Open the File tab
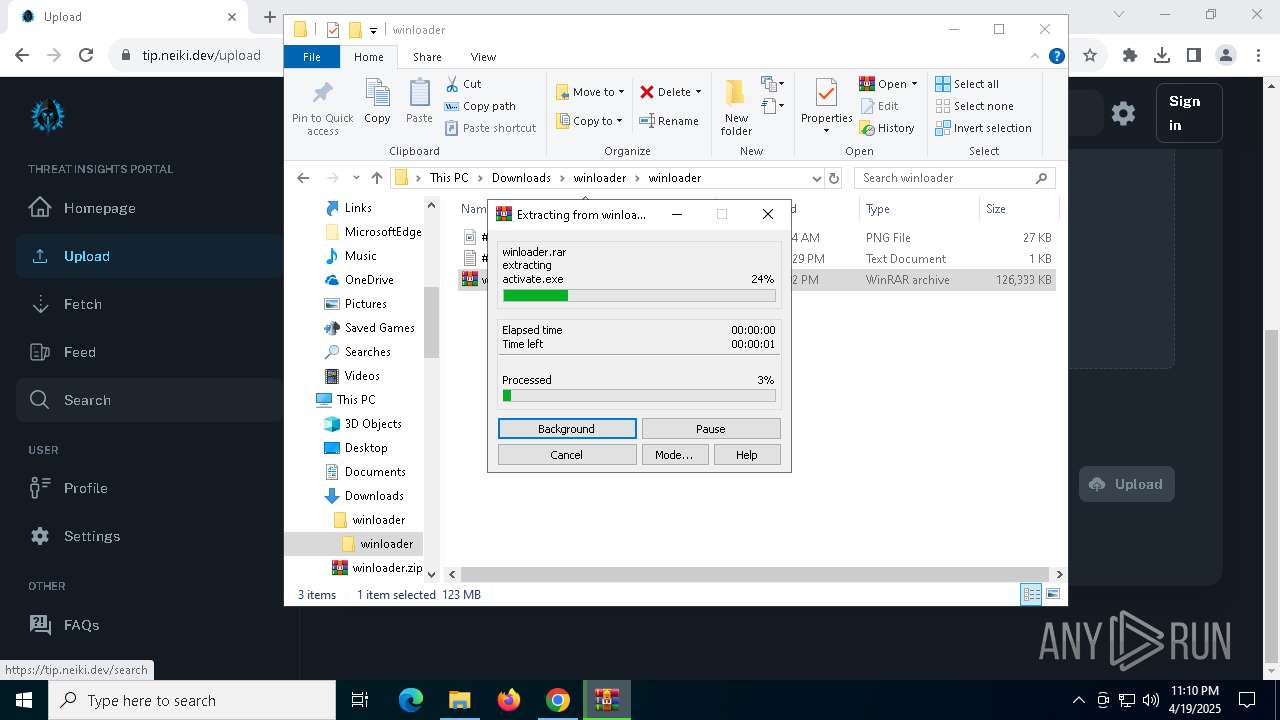This screenshot has width=1280, height=720. tap(312, 57)
